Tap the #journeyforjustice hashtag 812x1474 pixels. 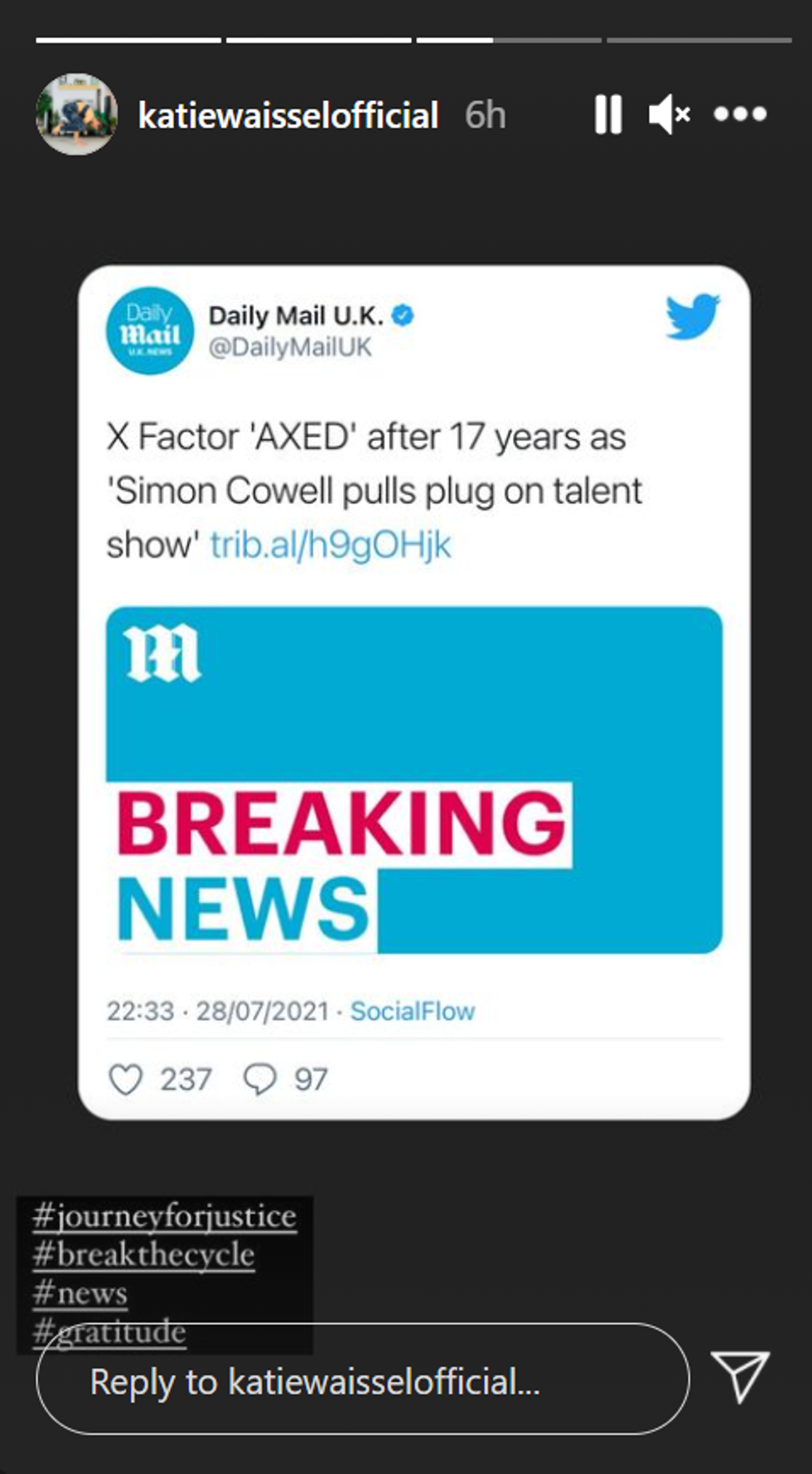(165, 1216)
